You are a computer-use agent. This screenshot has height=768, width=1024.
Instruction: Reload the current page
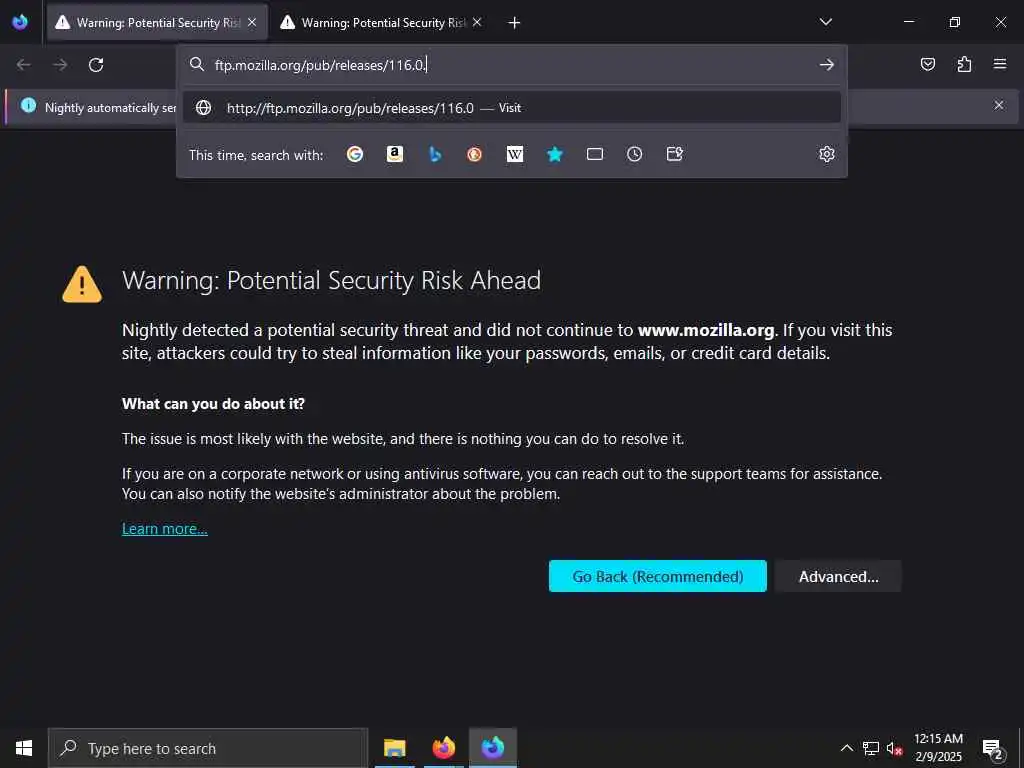(x=96, y=65)
